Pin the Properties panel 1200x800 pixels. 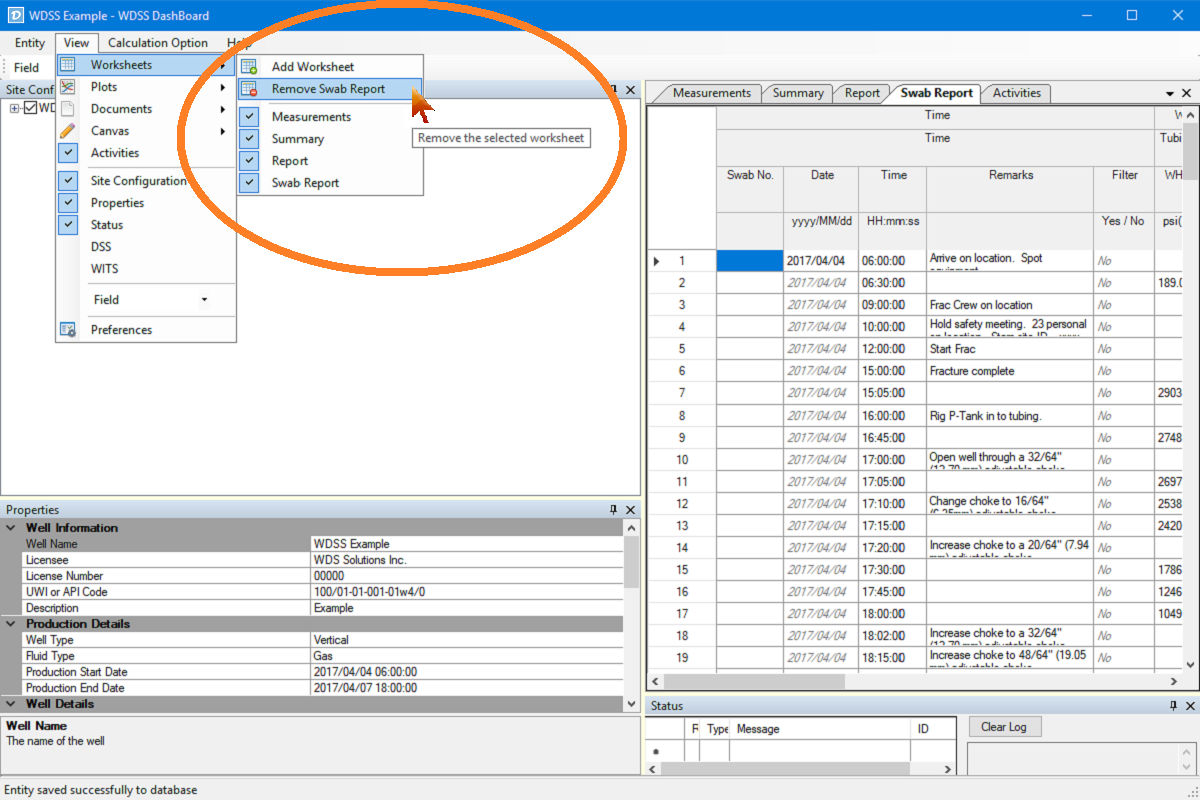pos(614,510)
